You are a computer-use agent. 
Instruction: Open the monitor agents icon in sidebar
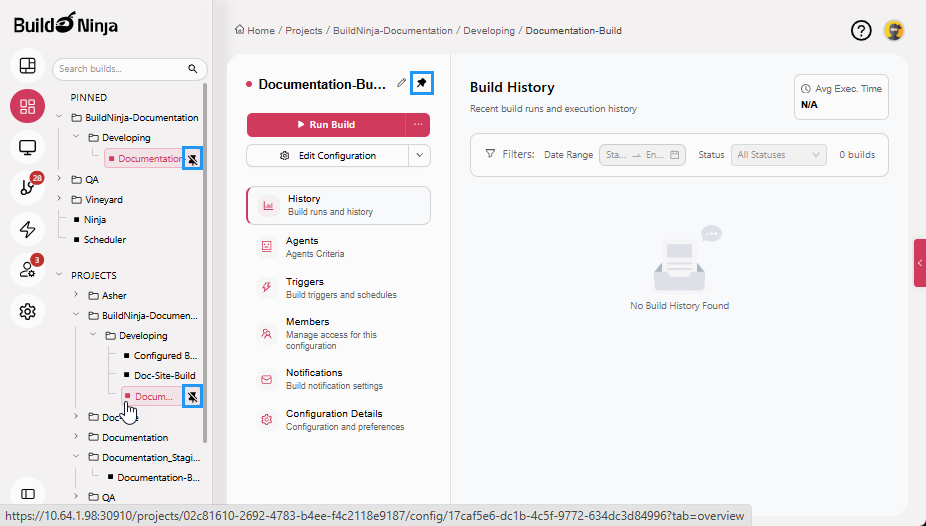(27, 147)
